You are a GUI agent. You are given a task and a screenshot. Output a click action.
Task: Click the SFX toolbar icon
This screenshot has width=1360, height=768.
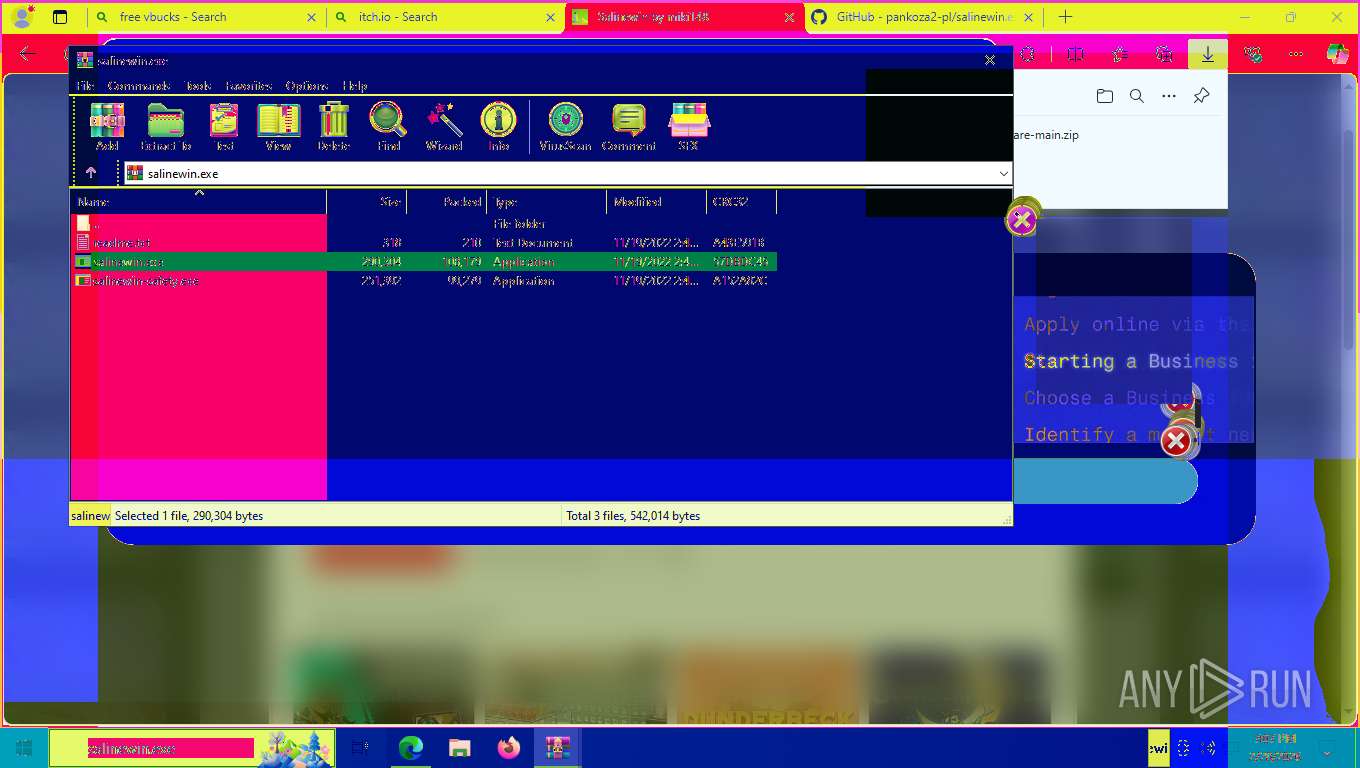pos(688,127)
